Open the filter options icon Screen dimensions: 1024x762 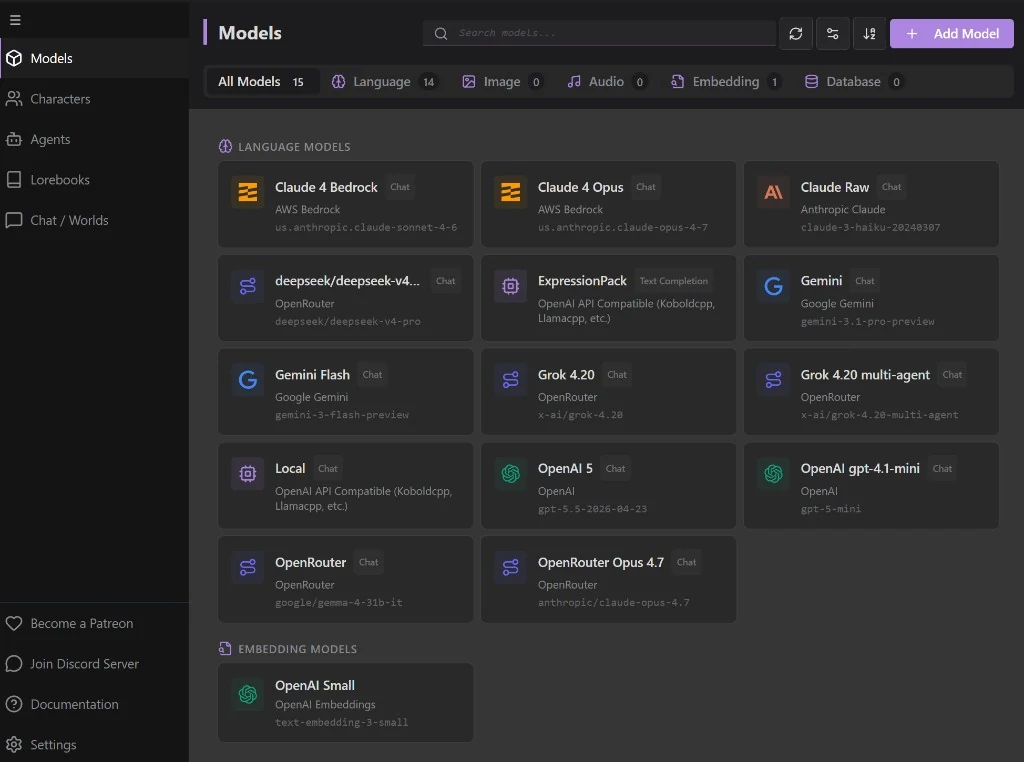pyautogui.click(x=833, y=33)
